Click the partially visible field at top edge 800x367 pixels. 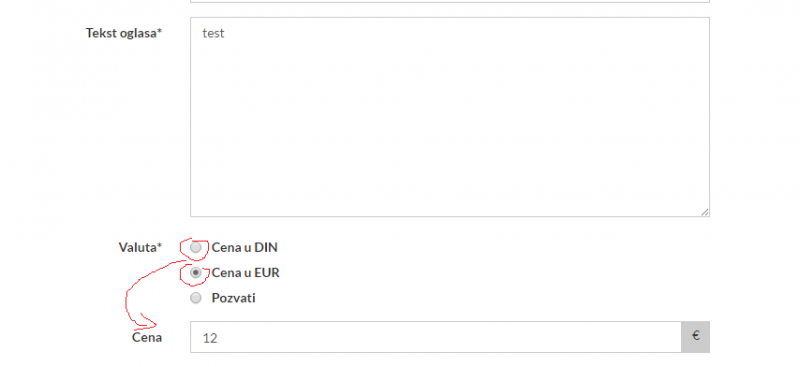click(450, 1)
